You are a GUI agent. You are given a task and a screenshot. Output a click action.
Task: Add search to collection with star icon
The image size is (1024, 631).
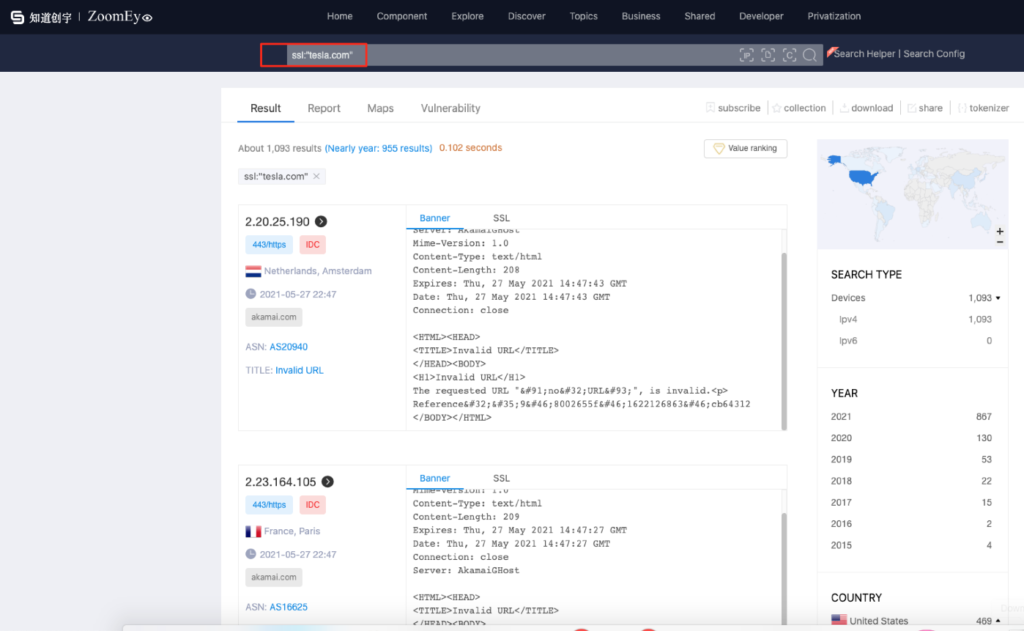pos(799,108)
